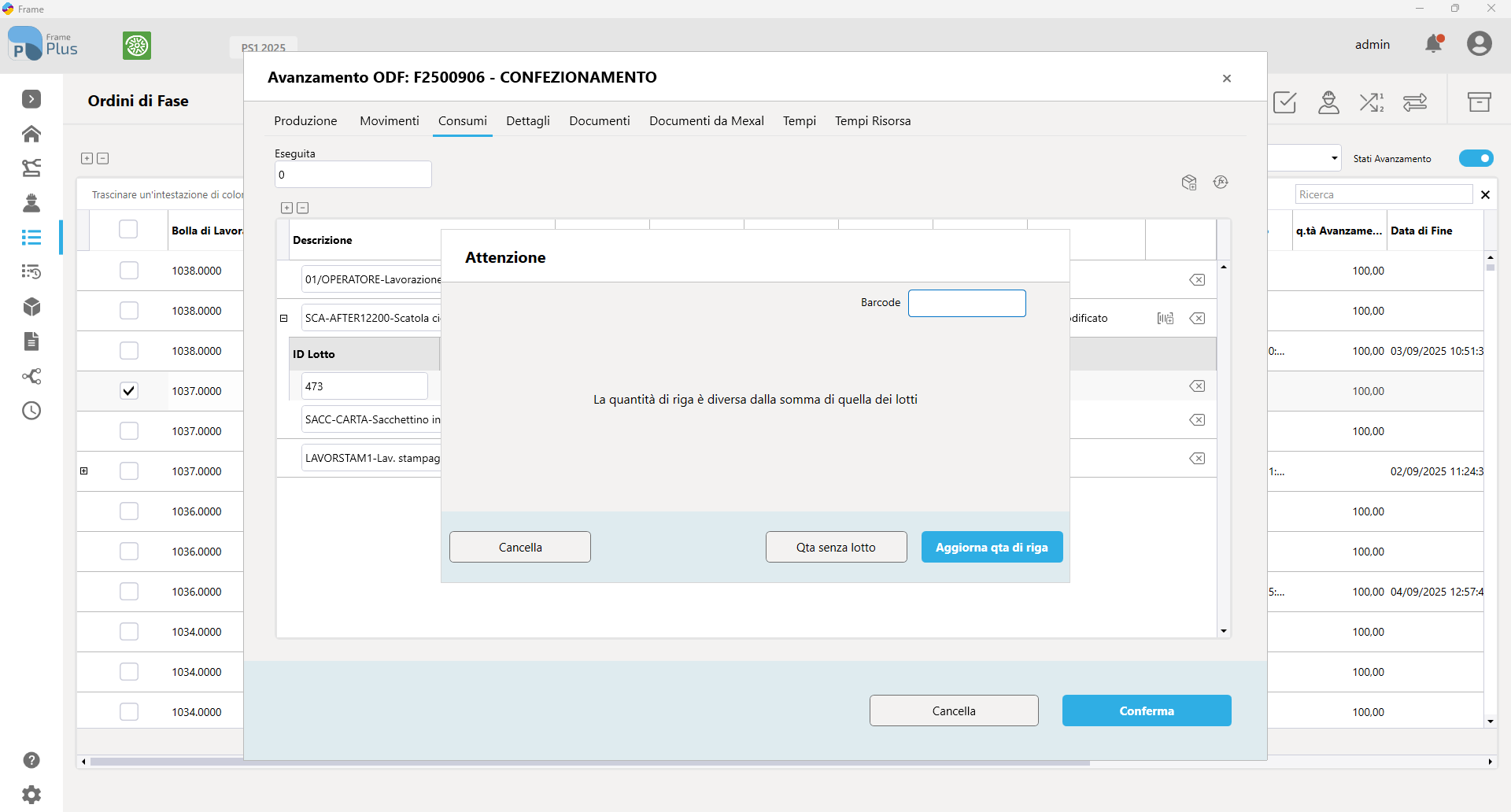Open the operator sidebar icon

(31, 203)
